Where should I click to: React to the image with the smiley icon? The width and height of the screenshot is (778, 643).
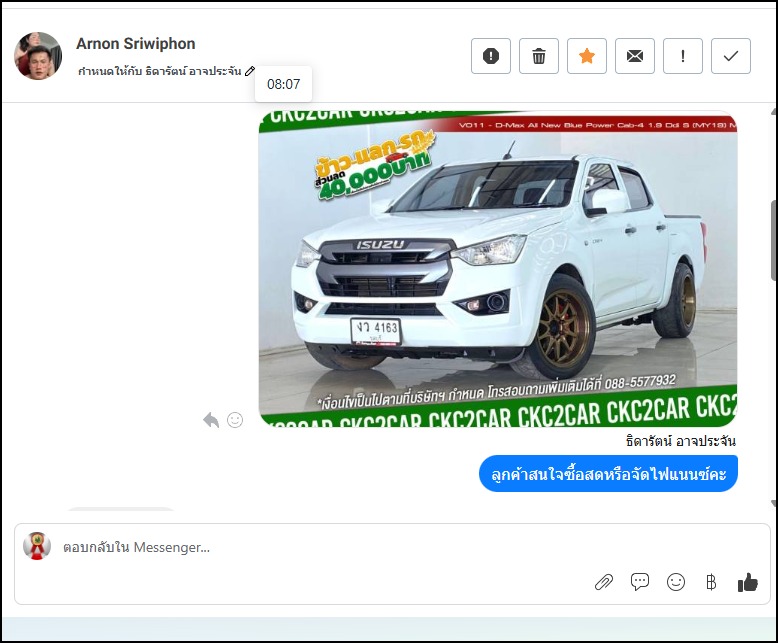[x=235, y=420]
